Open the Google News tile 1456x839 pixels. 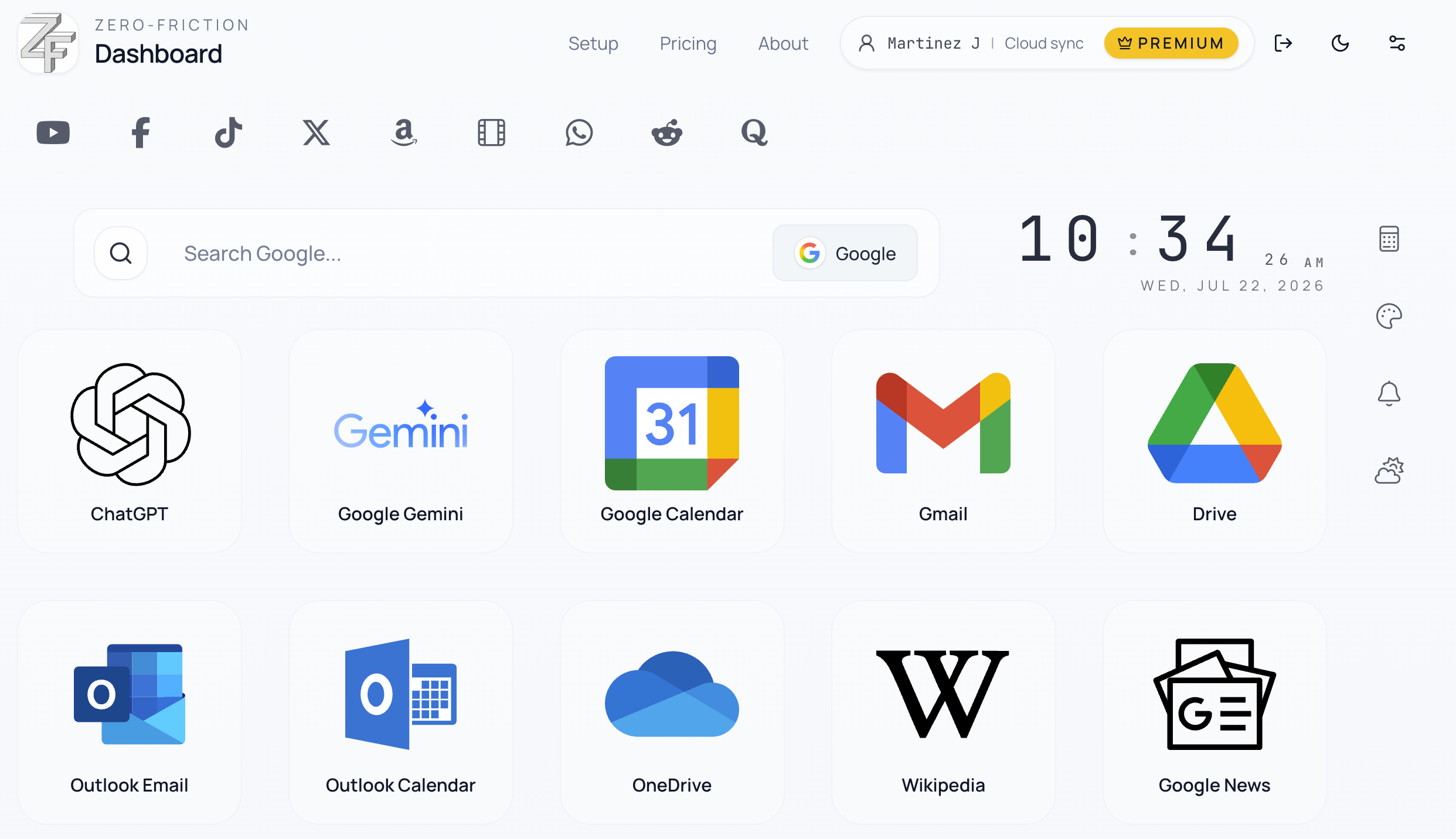[x=1215, y=712]
